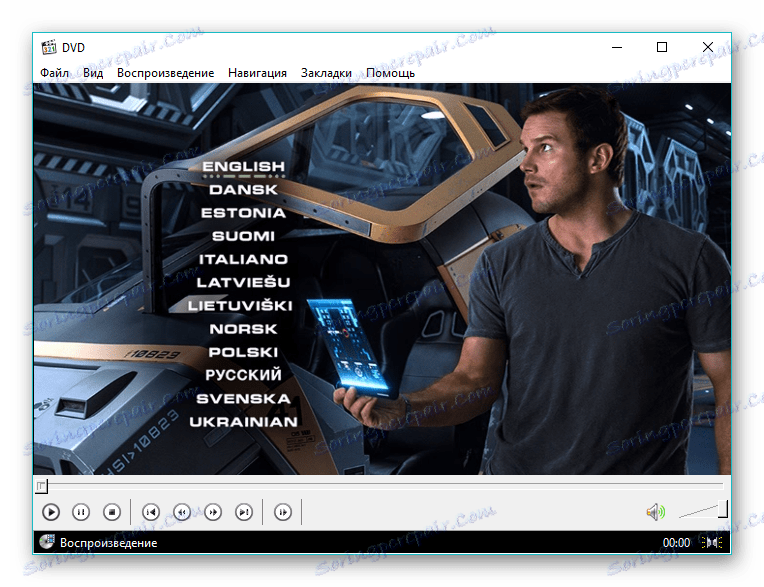Select РУССКИЙ language option
This screenshot has width=764, height=587.
click(243, 375)
